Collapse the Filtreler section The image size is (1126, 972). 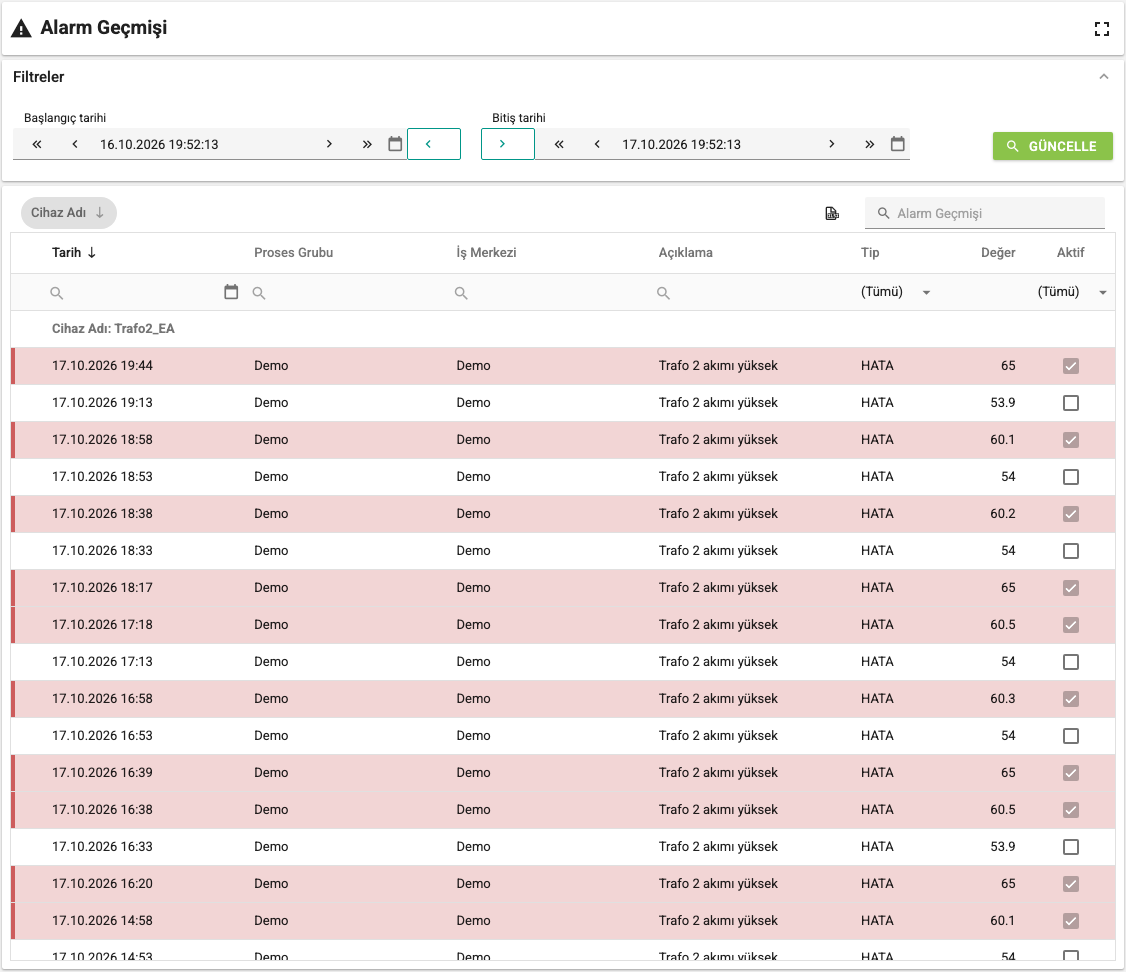1104,77
